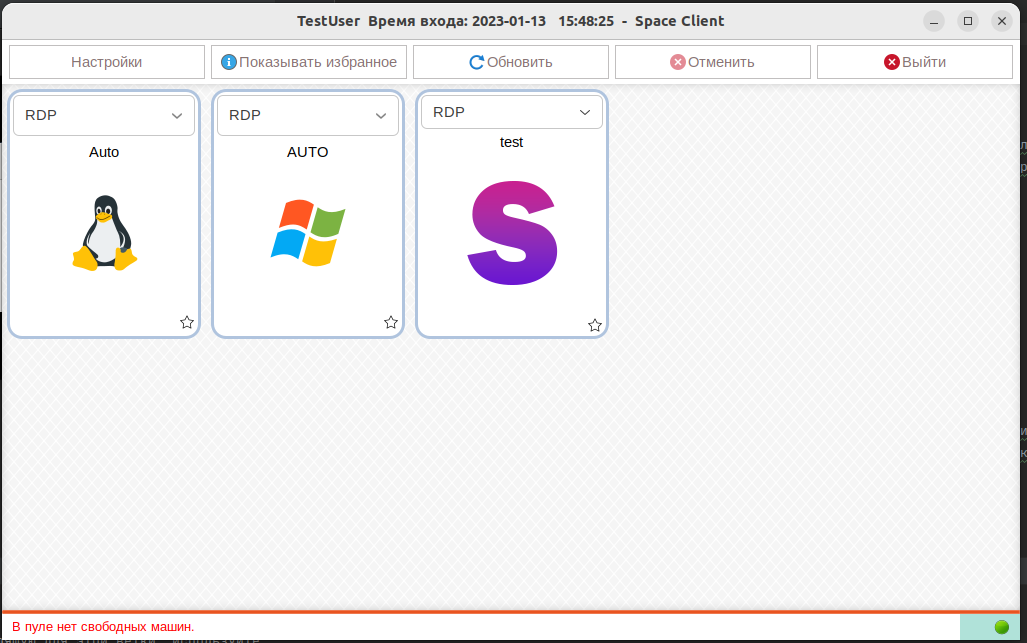Click the Windows logo icon
Viewport: 1027px width, 643px height.
pyautogui.click(x=308, y=232)
